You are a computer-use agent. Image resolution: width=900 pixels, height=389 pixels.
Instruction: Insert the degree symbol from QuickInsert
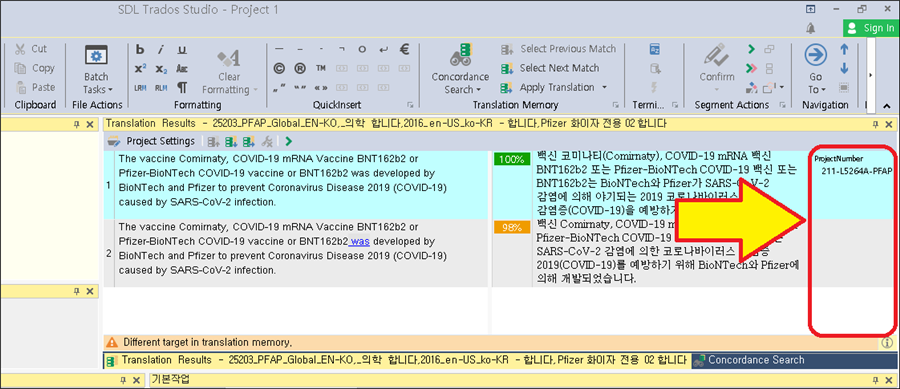[362, 49]
